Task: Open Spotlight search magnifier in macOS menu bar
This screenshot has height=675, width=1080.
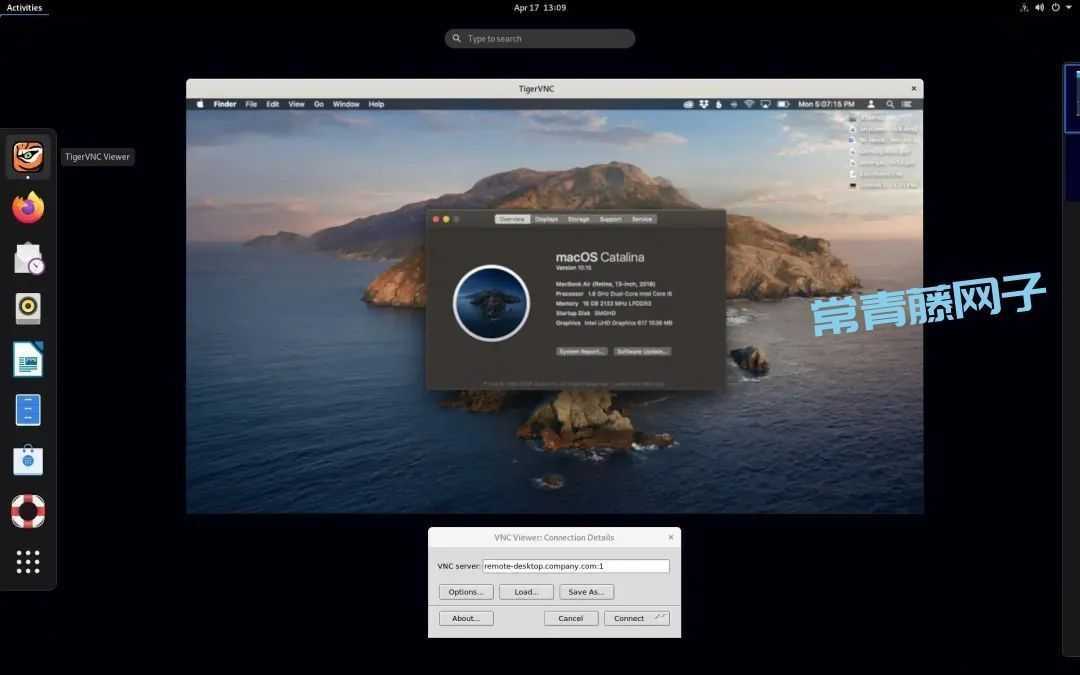Action: [890, 104]
